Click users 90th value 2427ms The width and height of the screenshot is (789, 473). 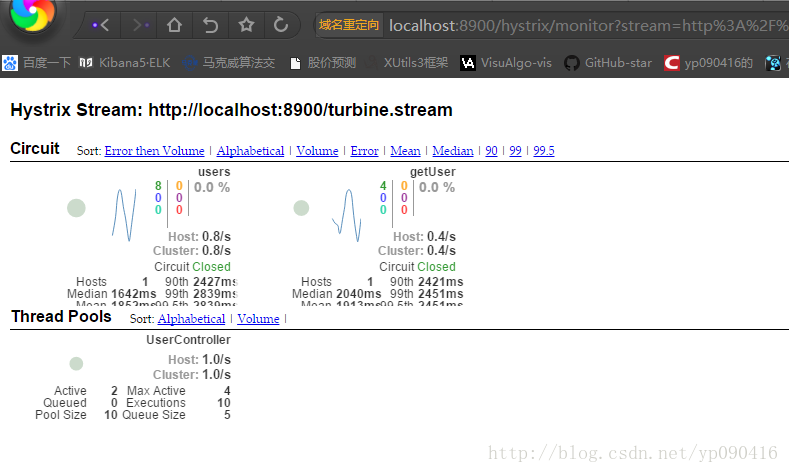215,282
